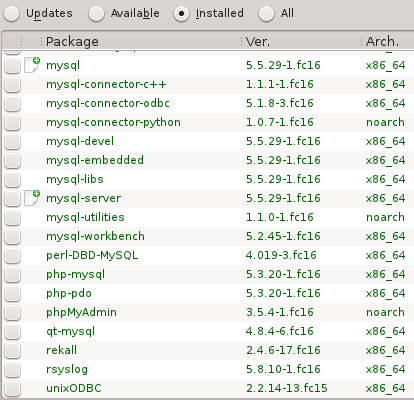Tick the checkbox for rekall
This screenshot has height=400, width=414.
pos(13,350)
